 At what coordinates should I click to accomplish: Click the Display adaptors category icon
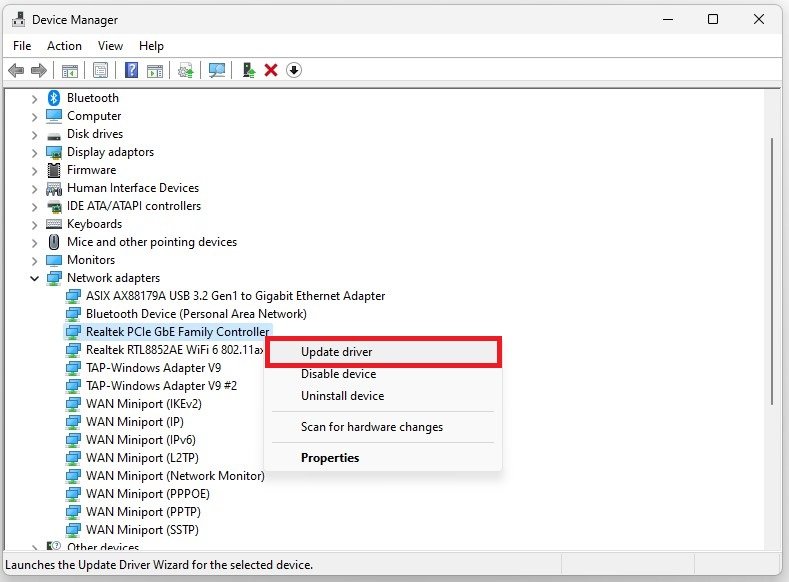[54, 152]
